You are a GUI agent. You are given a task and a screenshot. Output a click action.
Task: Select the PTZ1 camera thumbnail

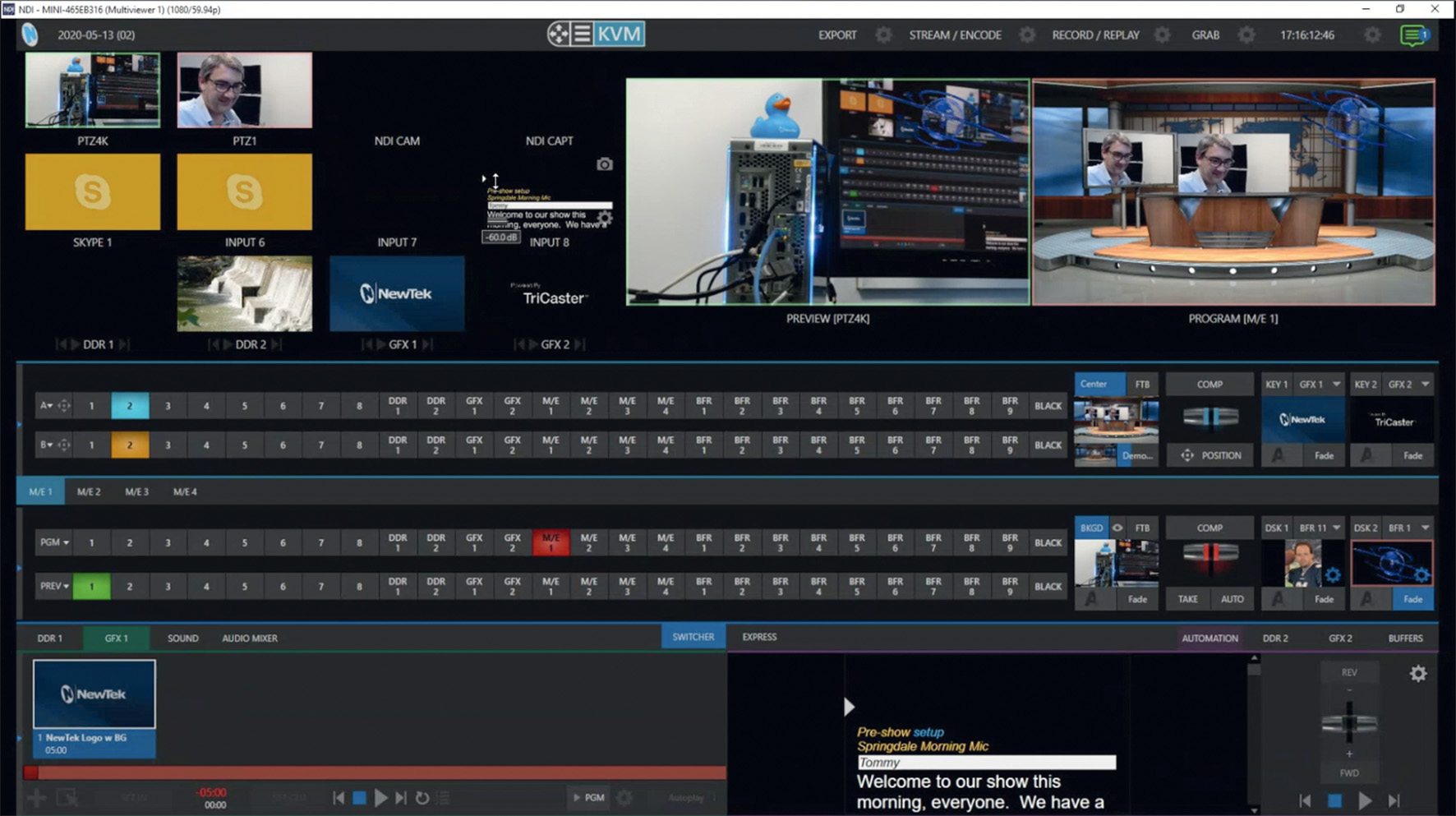pos(244,90)
